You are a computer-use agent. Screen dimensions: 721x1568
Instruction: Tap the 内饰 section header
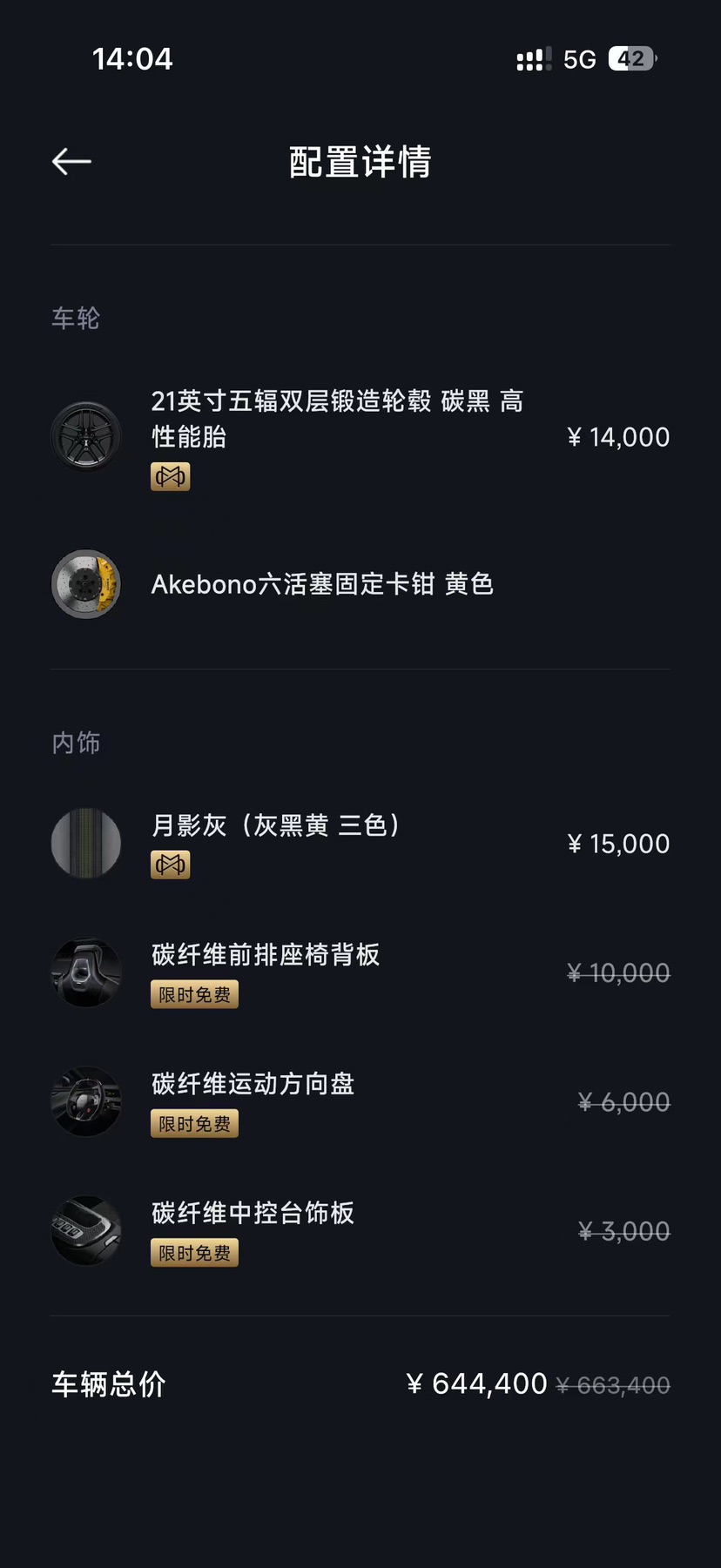pos(76,743)
